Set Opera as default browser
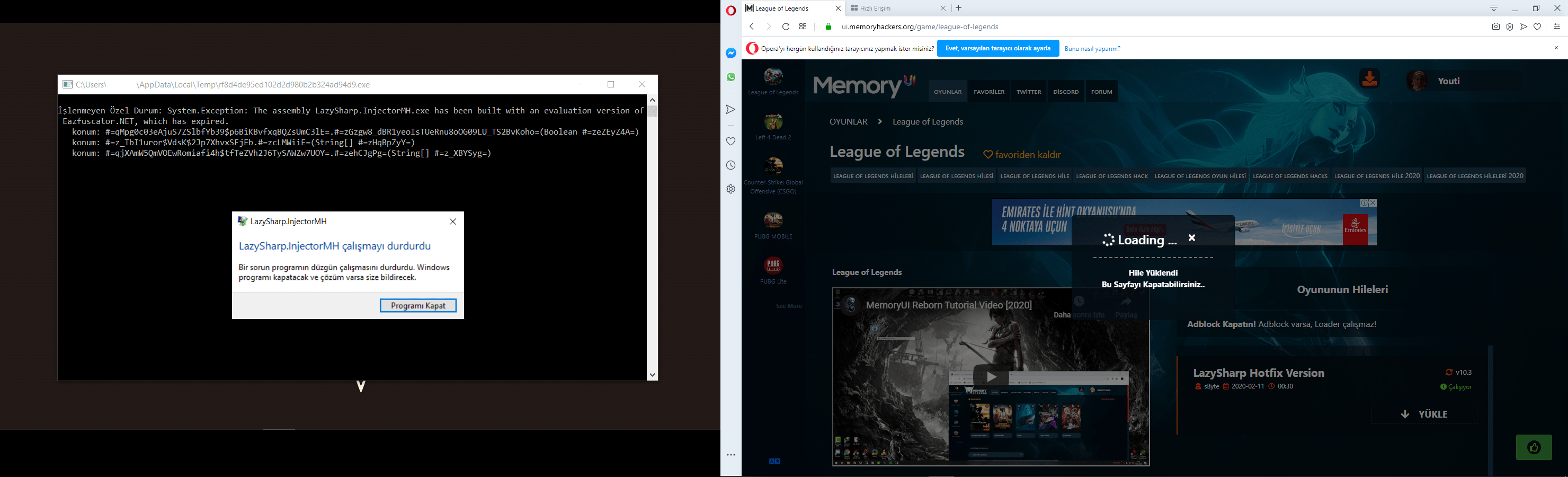 tap(997, 49)
